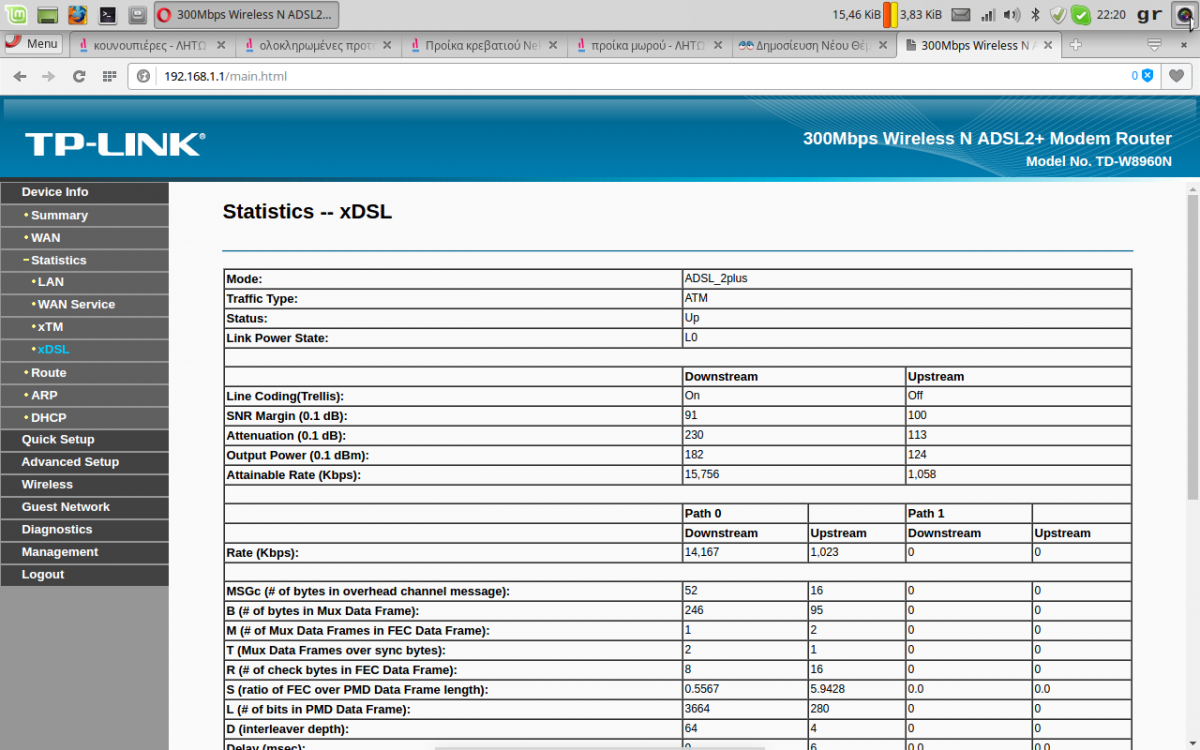Open Advanced Setup in sidebar
This screenshot has height=750, width=1200.
[x=84, y=462]
